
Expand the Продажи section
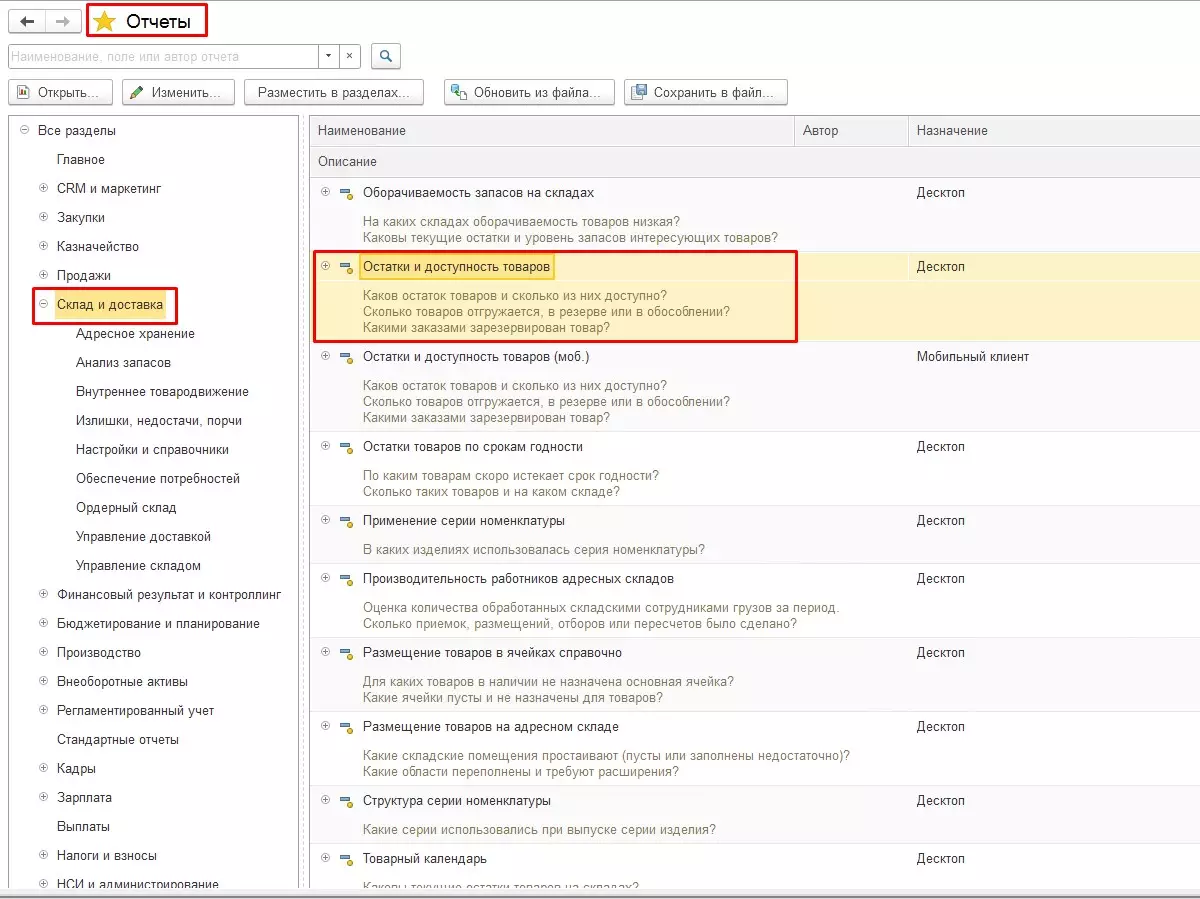[x=43, y=275]
